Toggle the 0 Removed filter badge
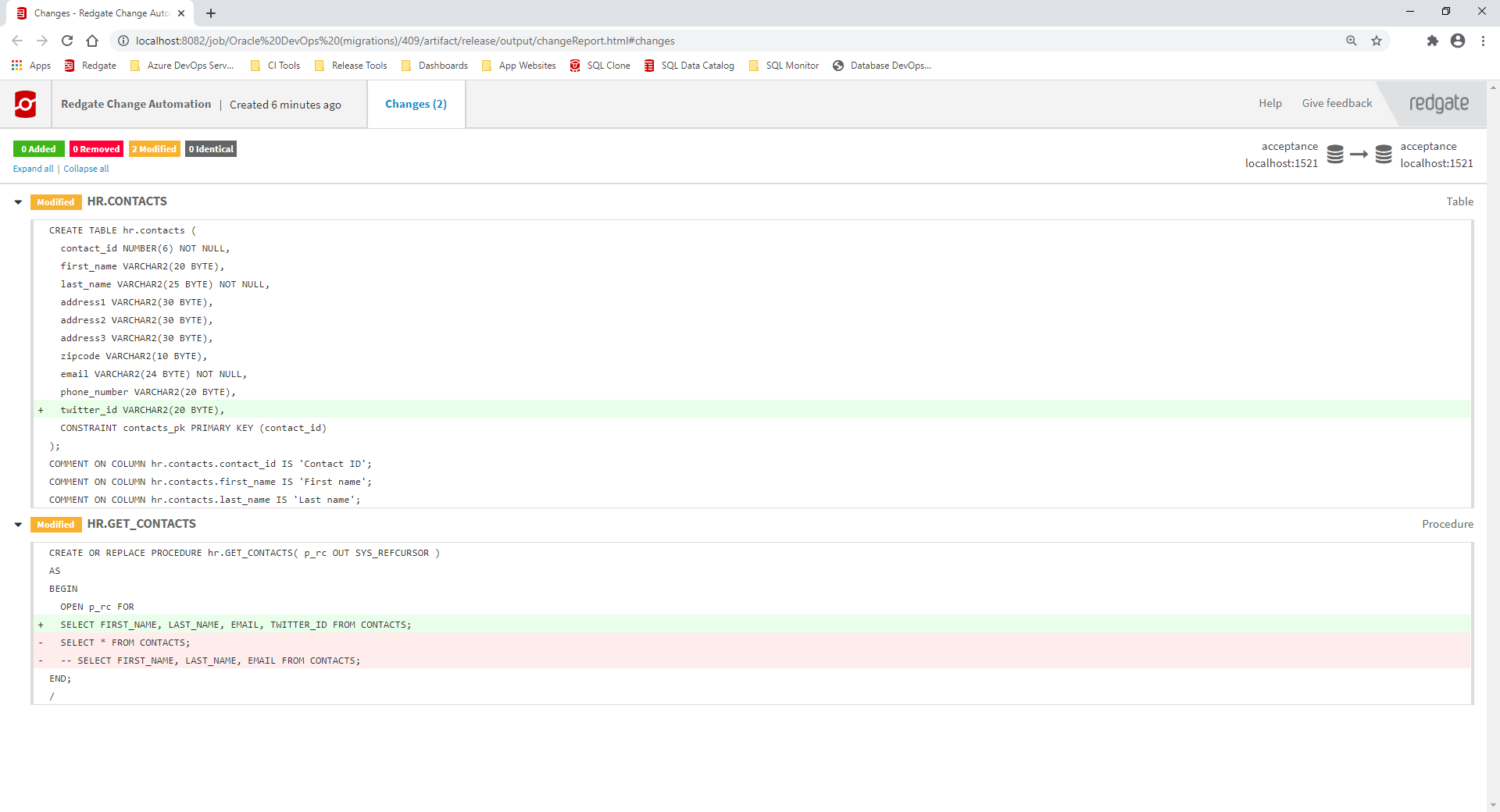Viewport: 1500px width, 812px height. pos(96,149)
